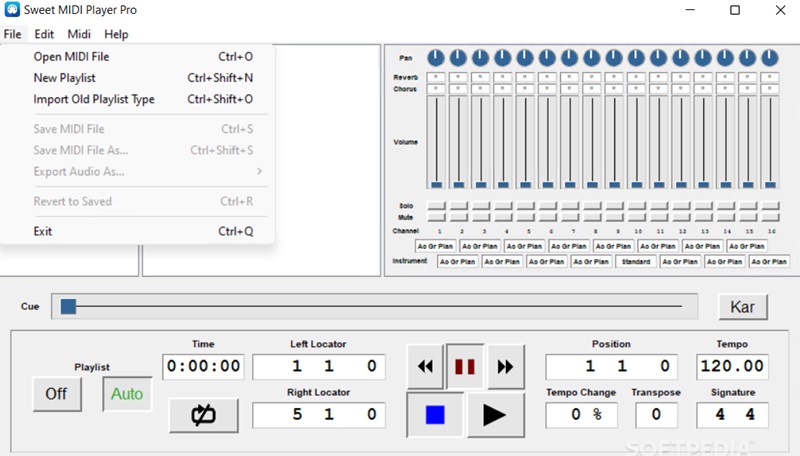This screenshot has width=800, height=456.
Task: Click the Chorus box for channel 1
Action: click(x=436, y=89)
